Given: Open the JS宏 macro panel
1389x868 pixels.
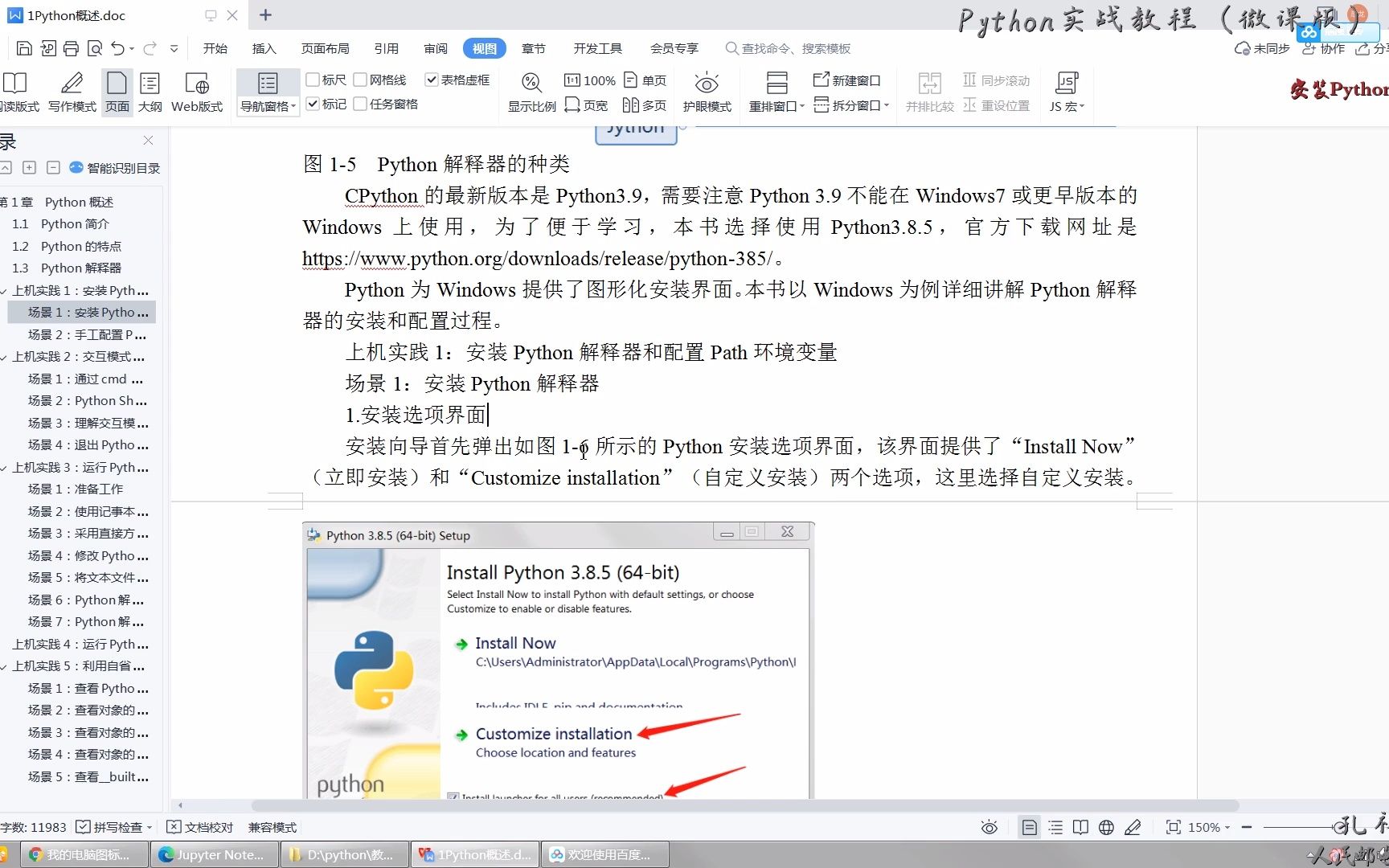Looking at the screenshot, I should [1066, 91].
